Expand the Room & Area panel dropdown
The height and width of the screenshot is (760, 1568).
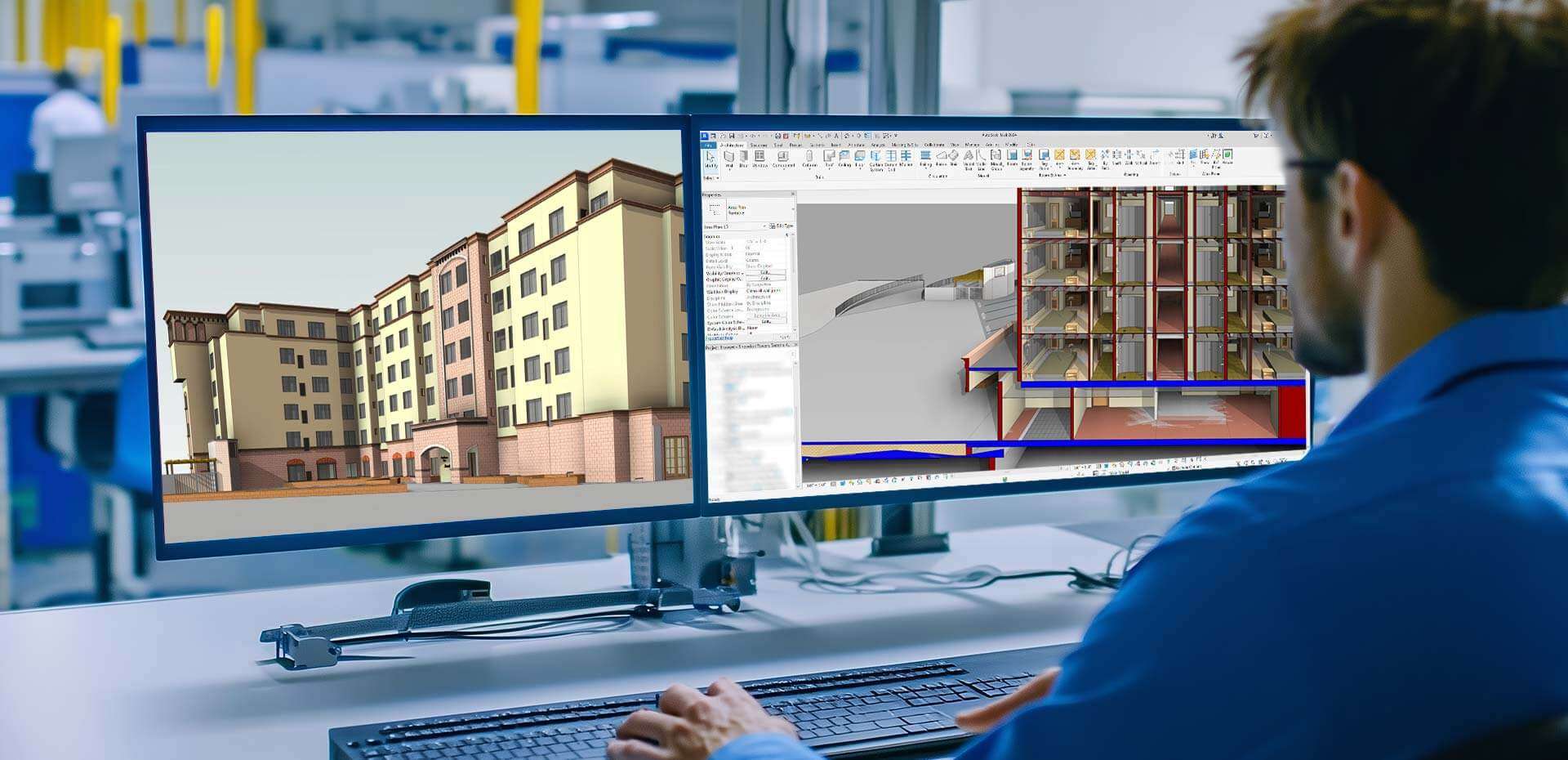(1052, 175)
